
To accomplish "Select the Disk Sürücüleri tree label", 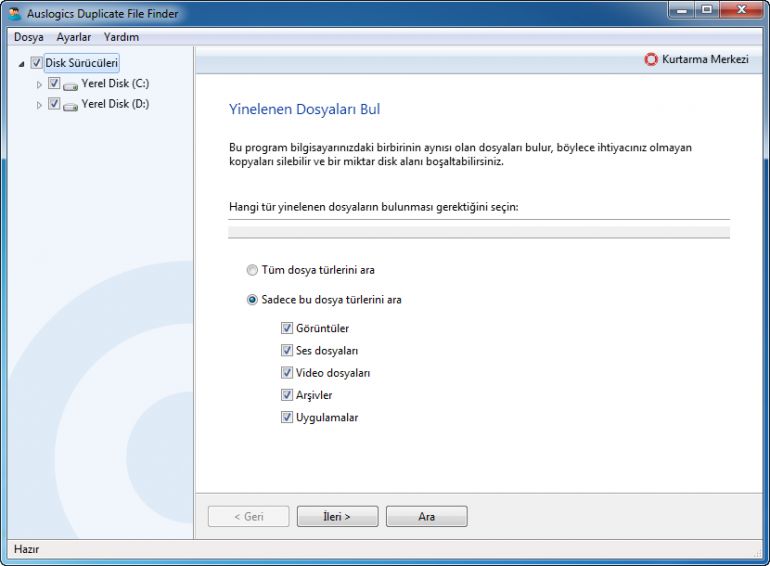I will (82, 63).
